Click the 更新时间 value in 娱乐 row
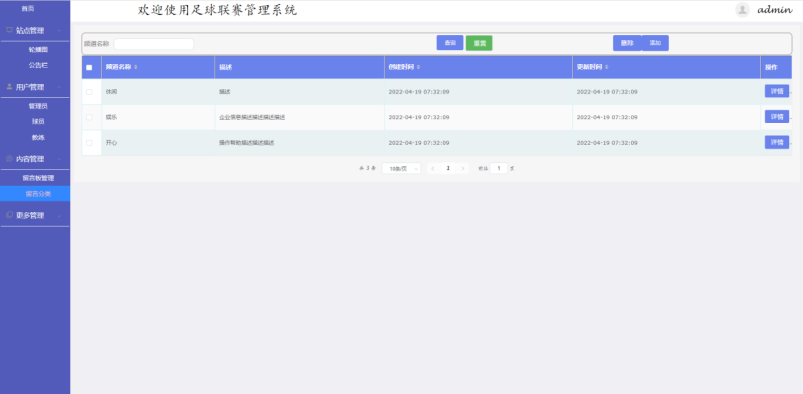This screenshot has height=394, width=803. point(607,117)
